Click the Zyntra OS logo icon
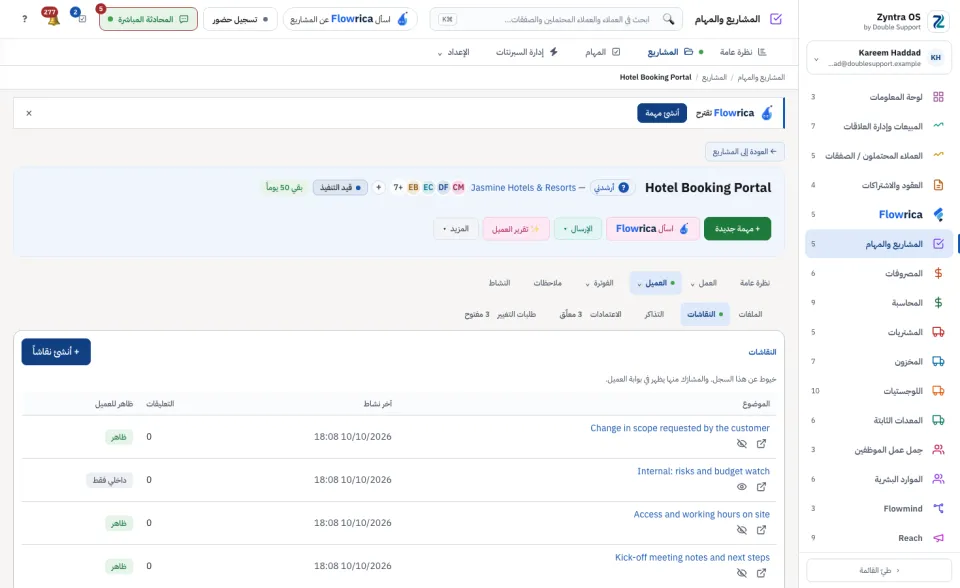Viewport: 960px width, 588px height. [x=938, y=21]
